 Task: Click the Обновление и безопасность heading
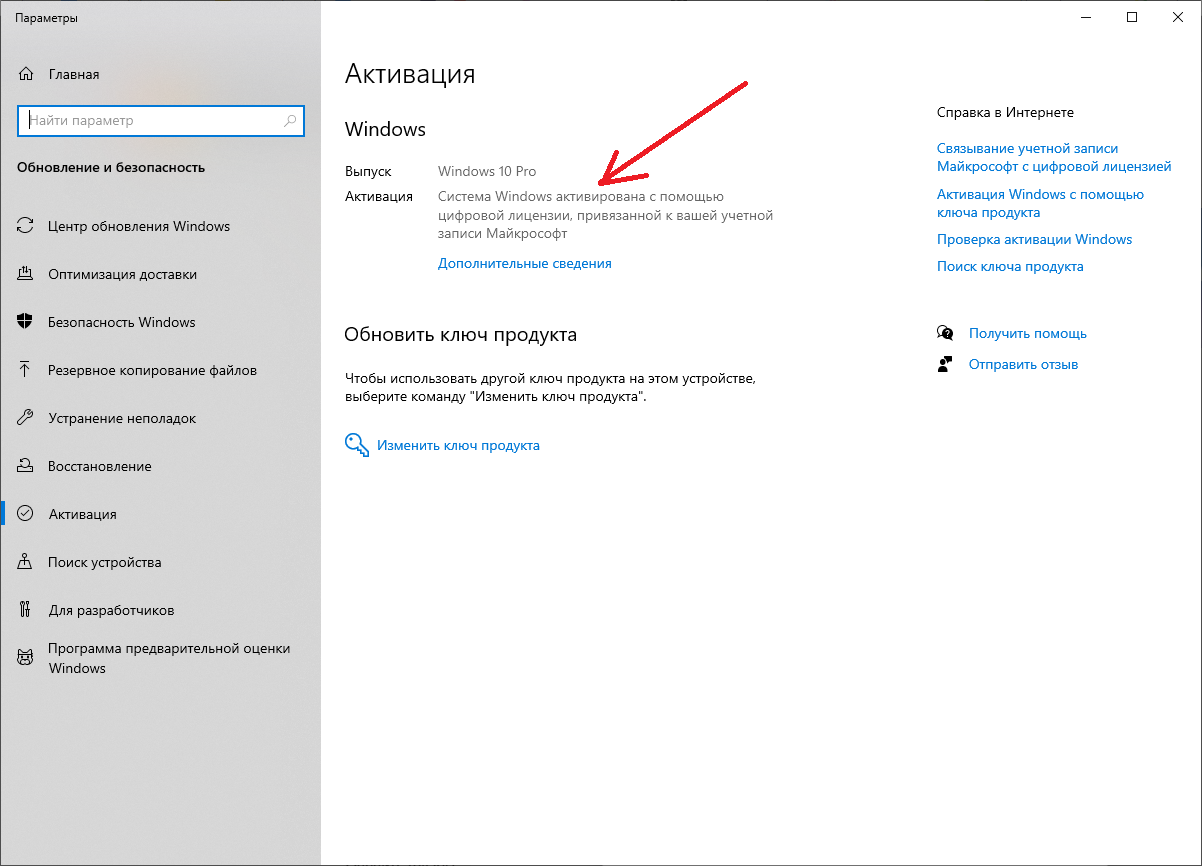pyautogui.click(x=111, y=168)
